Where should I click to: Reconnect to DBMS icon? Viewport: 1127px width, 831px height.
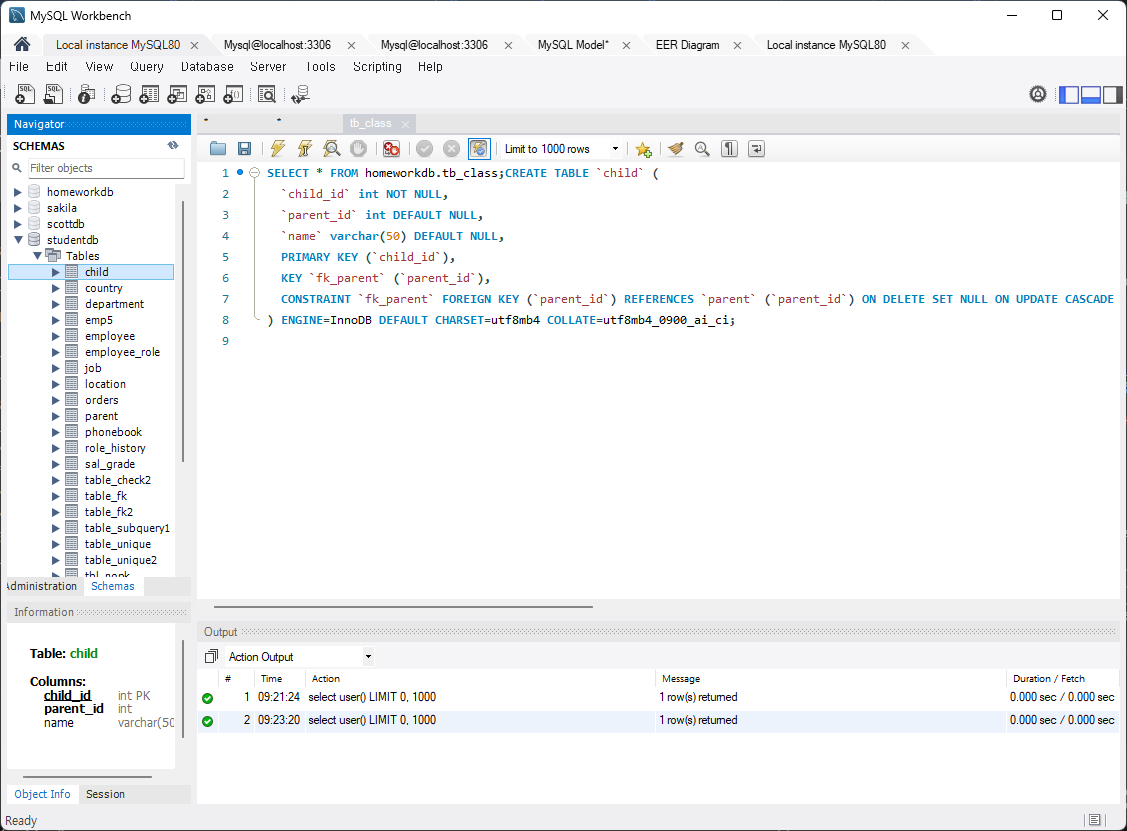pyautogui.click(x=300, y=94)
